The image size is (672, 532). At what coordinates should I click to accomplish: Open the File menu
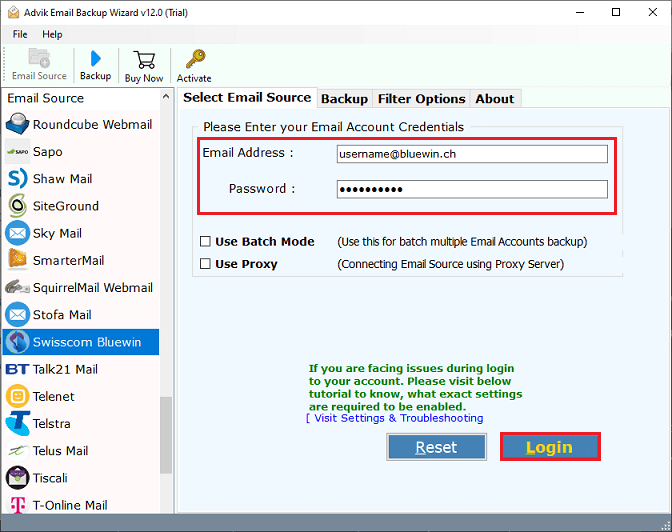[20, 34]
